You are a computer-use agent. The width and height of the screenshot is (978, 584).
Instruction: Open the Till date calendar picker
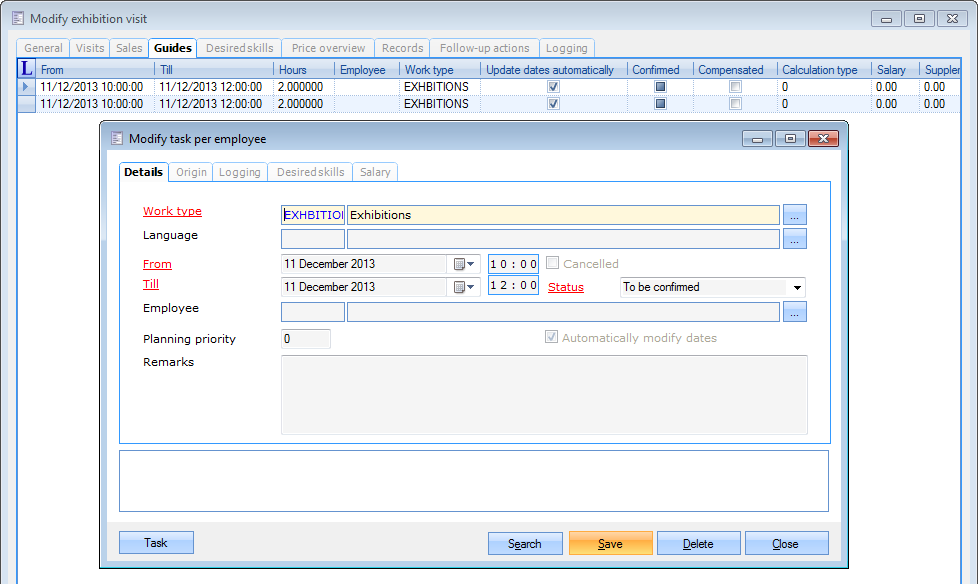pos(464,287)
